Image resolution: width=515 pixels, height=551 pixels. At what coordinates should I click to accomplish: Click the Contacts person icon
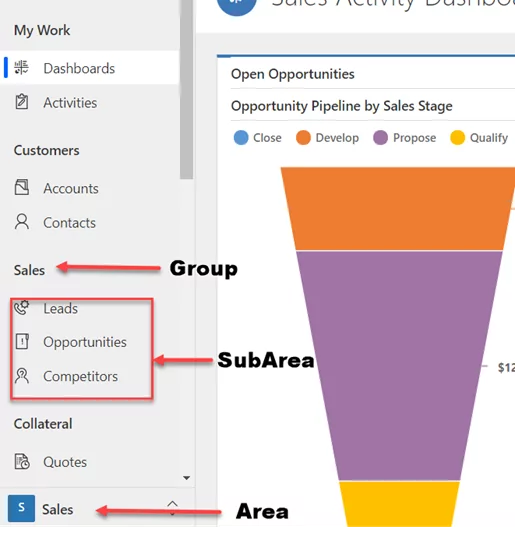coord(22,222)
